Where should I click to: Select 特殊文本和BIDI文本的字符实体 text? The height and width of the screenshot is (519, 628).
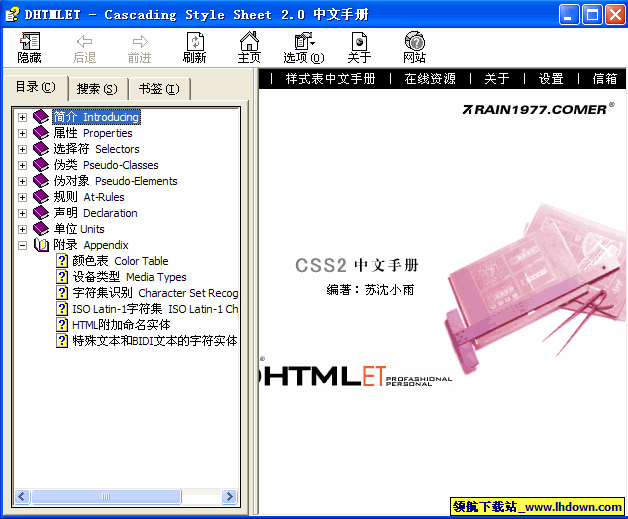click(x=155, y=341)
